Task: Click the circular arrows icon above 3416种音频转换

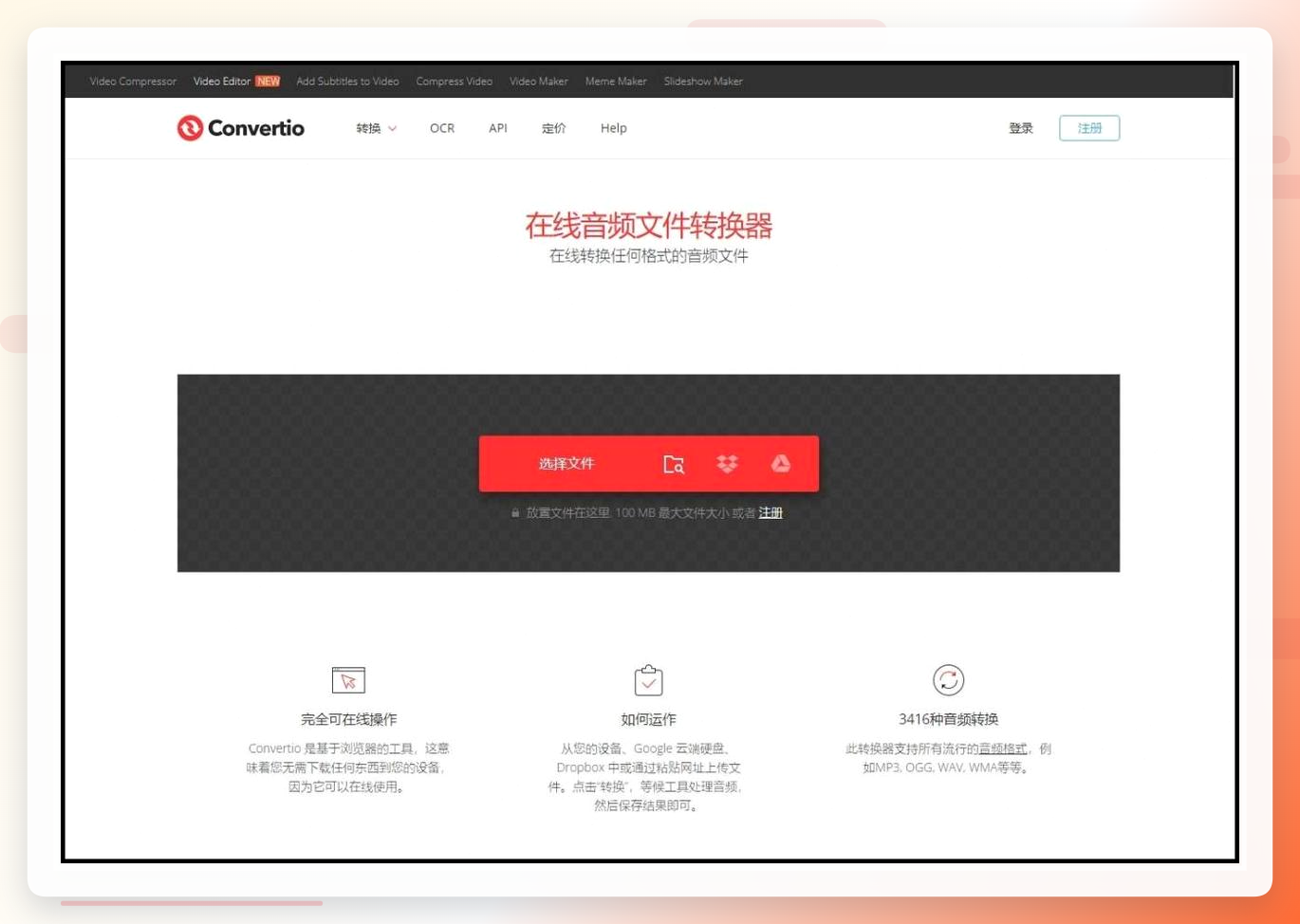Action: click(x=948, y=680)
